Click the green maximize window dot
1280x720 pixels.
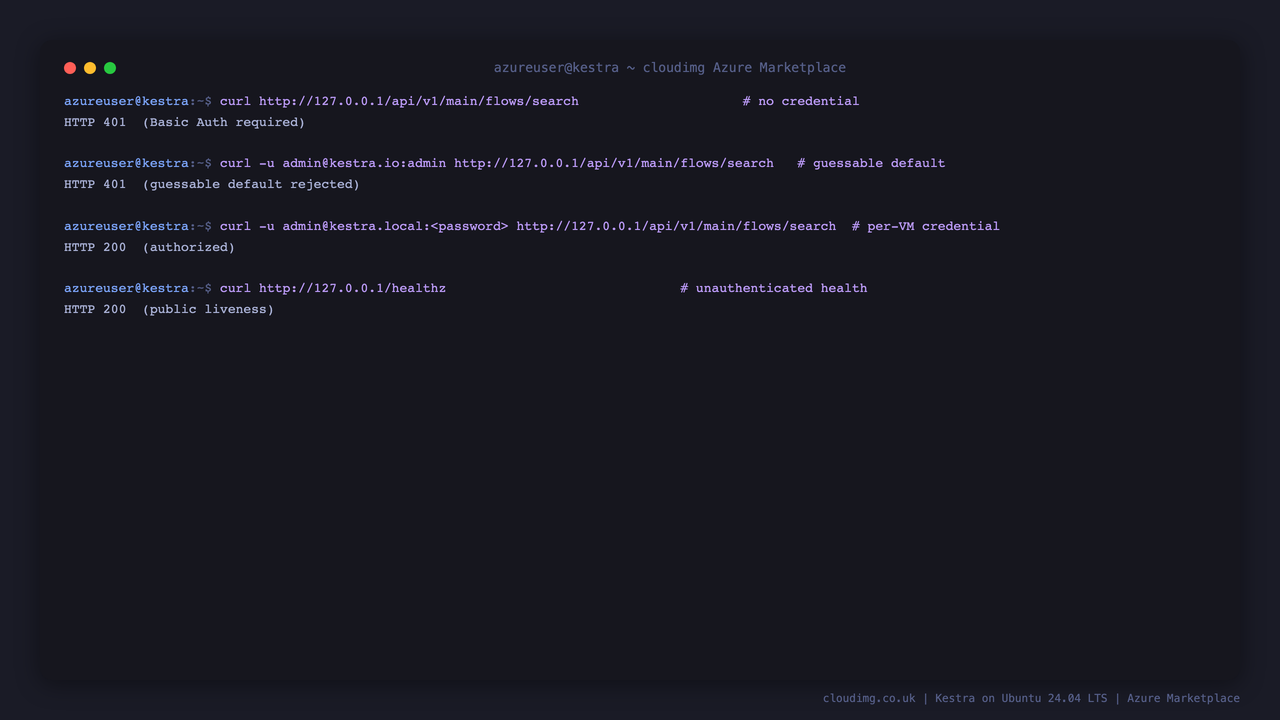110,68
